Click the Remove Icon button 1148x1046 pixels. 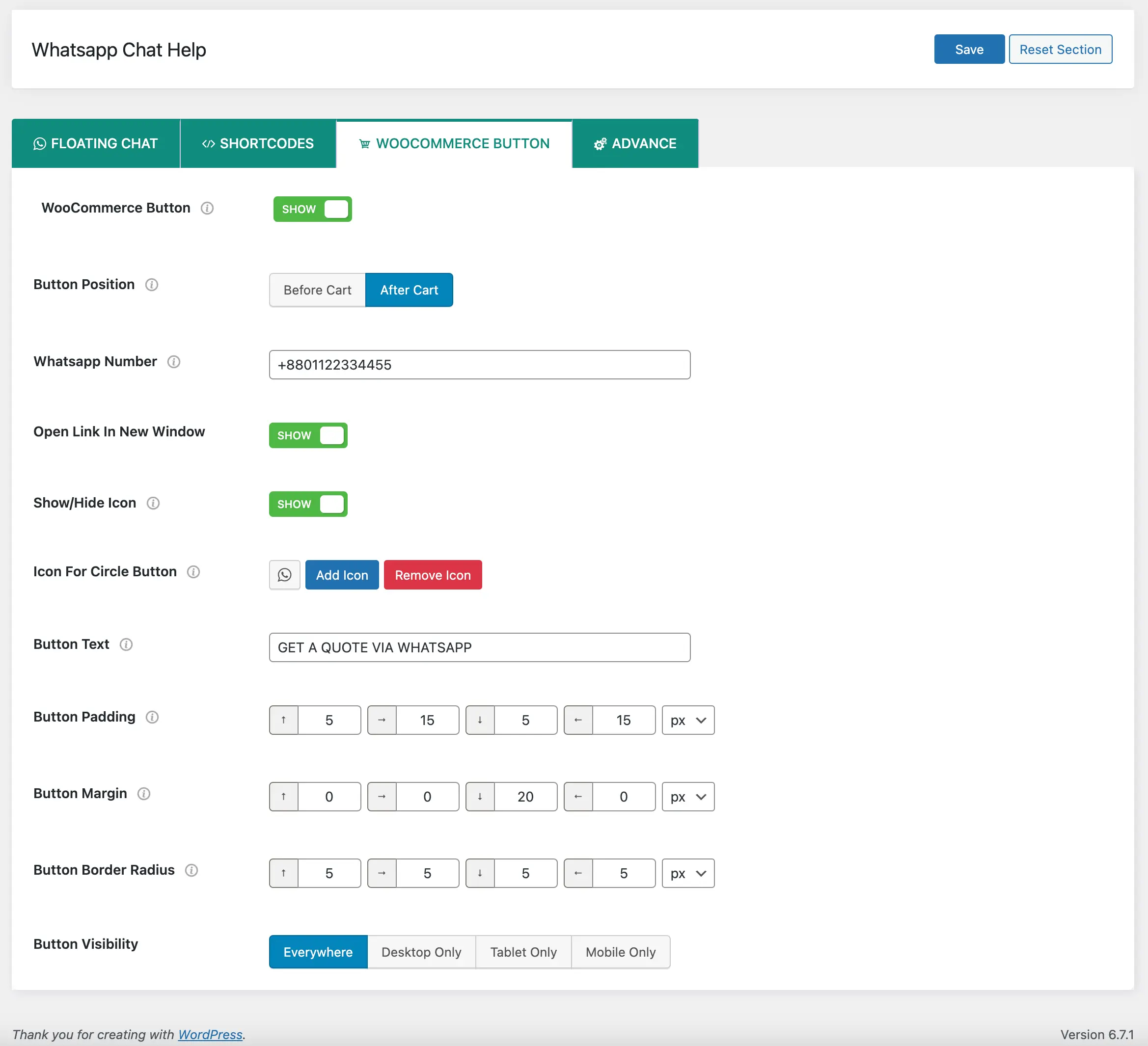433,575
